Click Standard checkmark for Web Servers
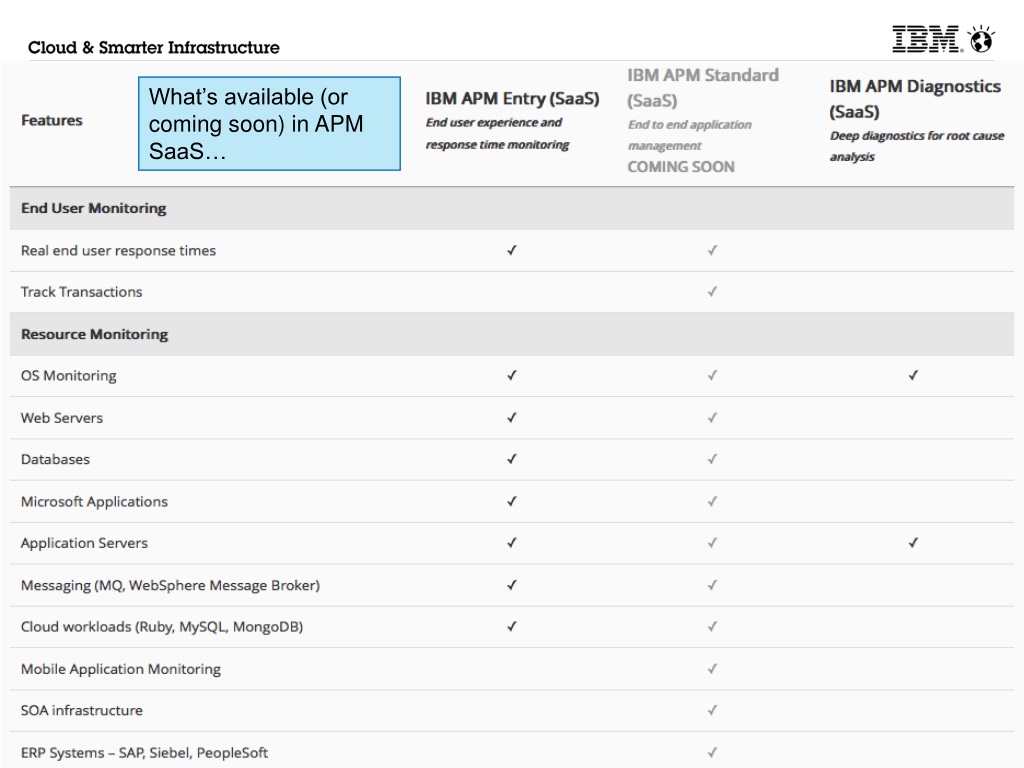 712,417
